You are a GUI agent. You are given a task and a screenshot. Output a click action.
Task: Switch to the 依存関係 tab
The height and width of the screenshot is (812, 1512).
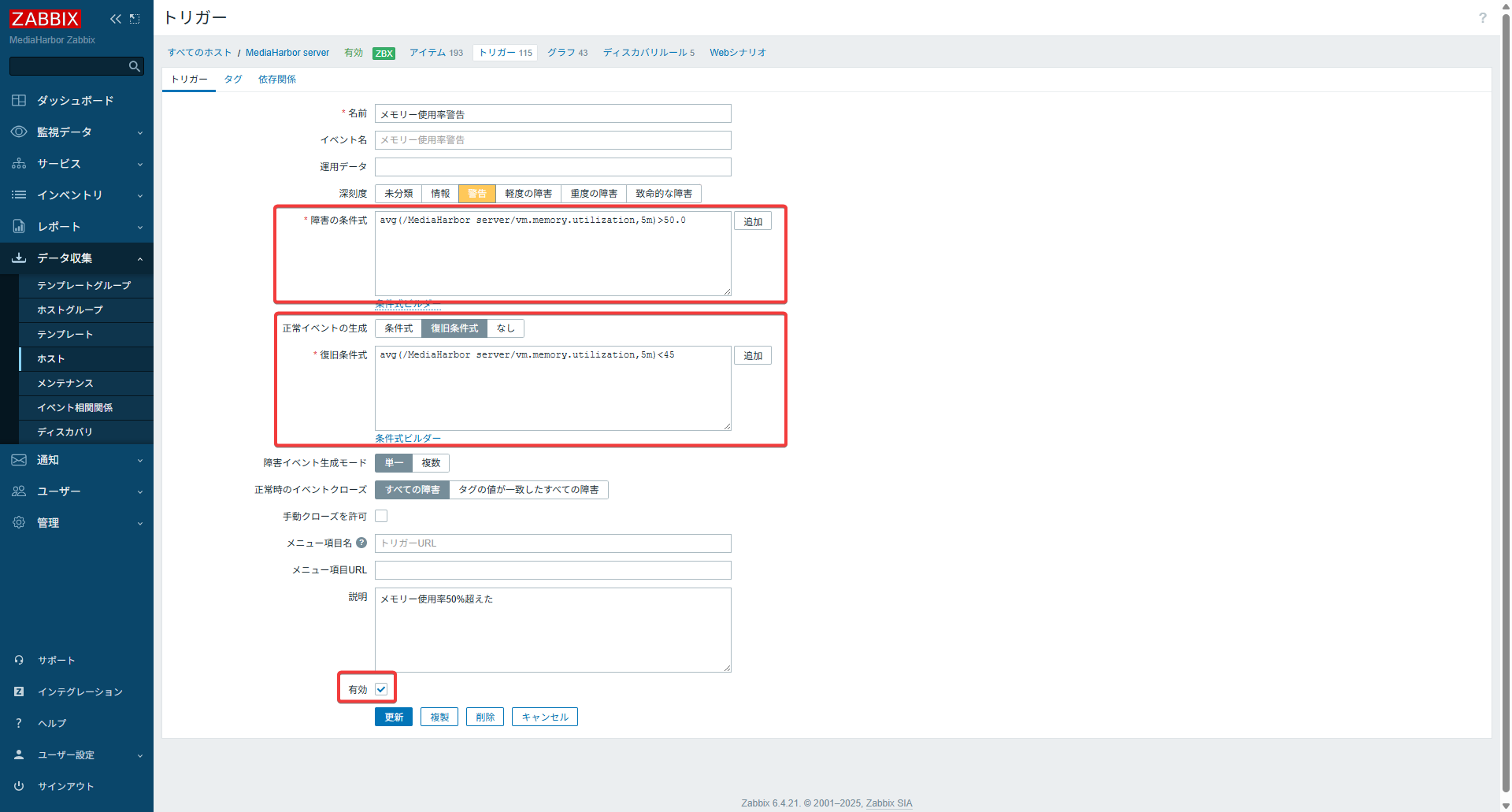click(277, 80)
